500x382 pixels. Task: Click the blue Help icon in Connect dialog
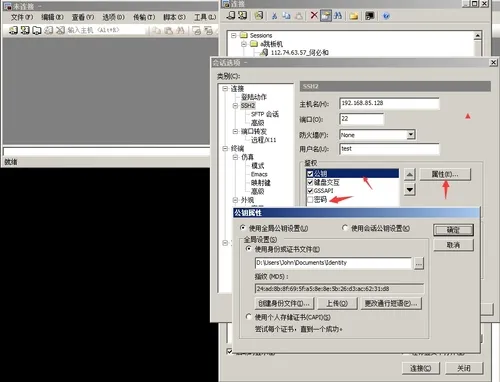(x=386, y=16)
